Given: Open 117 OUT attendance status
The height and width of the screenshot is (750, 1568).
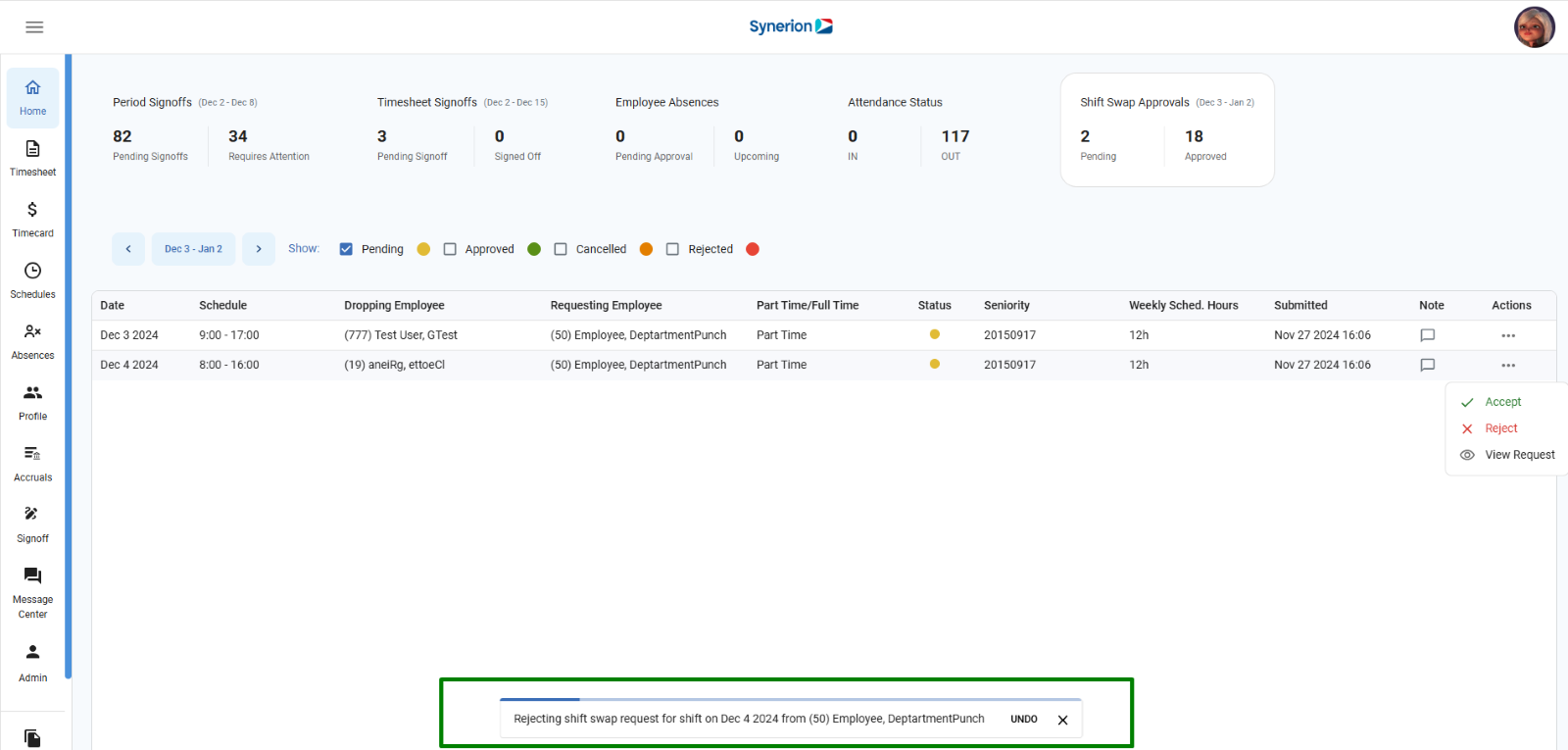Looking at the screenshot, I should (955, 144).
